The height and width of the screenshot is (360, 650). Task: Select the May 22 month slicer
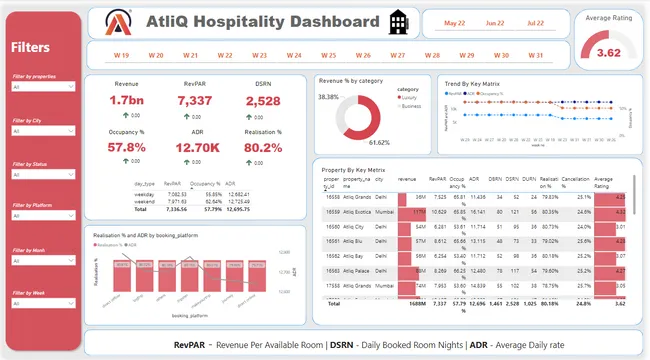pyautogui.click(x=454, y=23)
